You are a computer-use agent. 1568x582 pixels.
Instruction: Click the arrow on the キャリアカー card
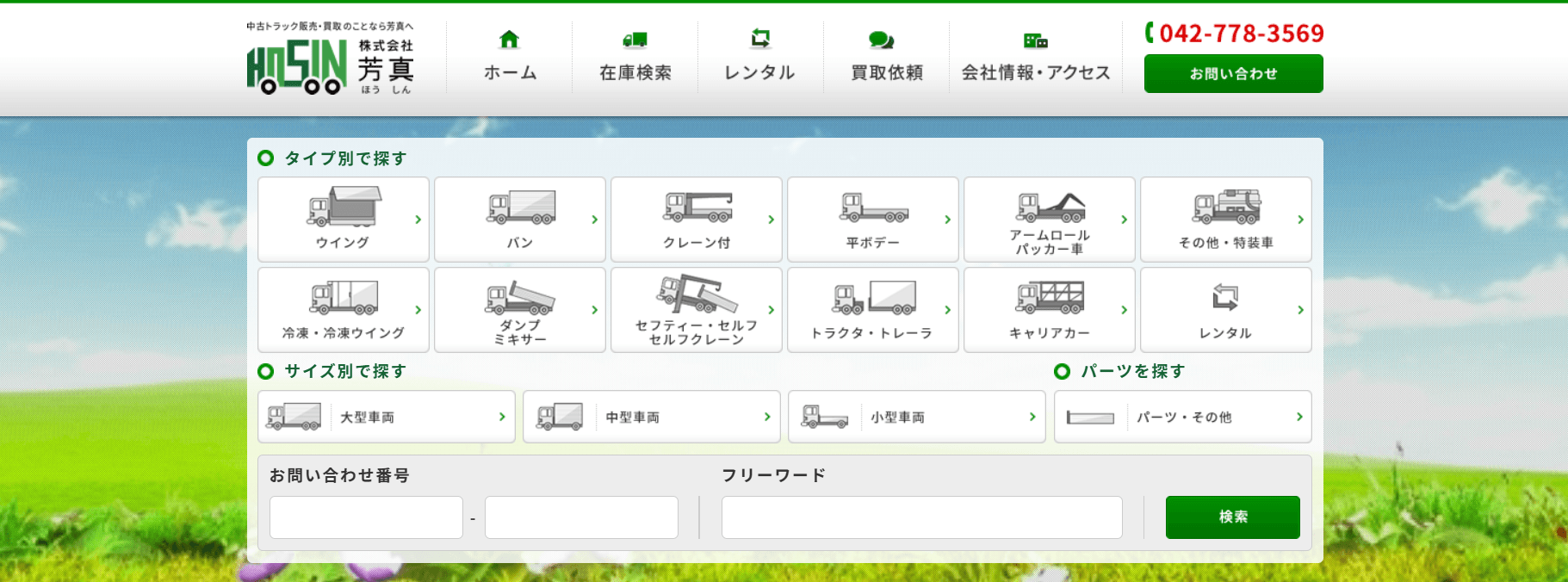point(1125,310)
